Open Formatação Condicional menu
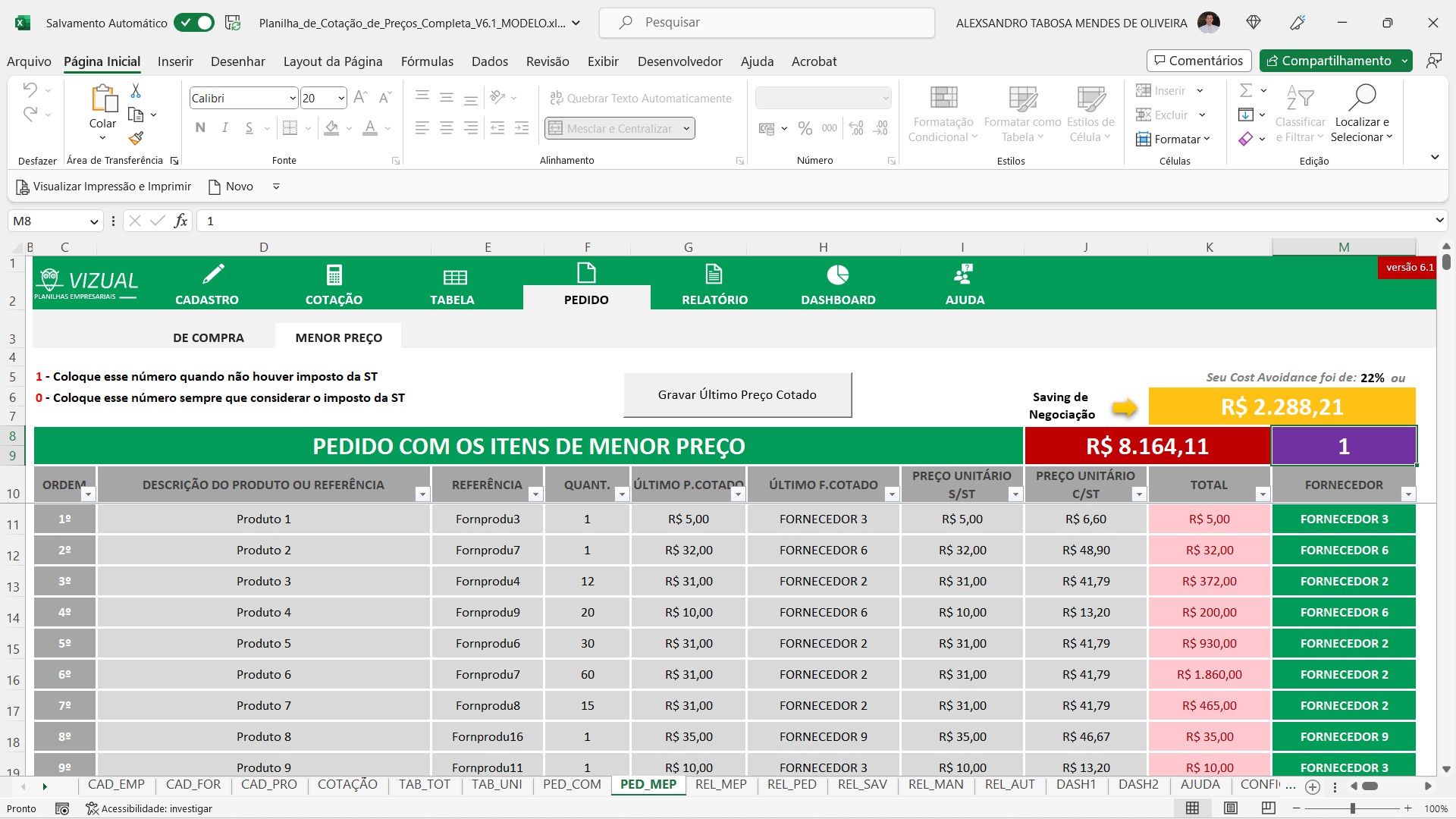This screenshot has width=1456, height=819. [x=943, y=114]
